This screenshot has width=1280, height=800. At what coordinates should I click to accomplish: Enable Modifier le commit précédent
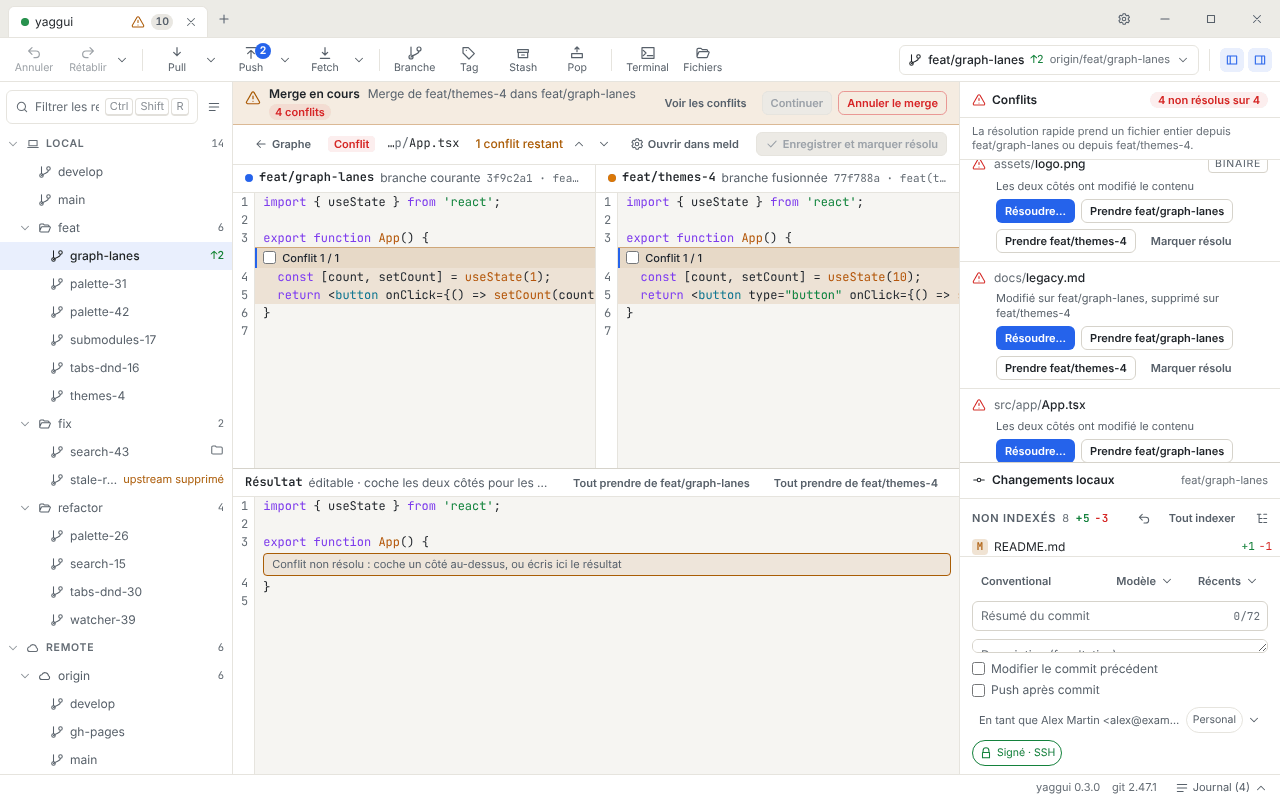979,669
